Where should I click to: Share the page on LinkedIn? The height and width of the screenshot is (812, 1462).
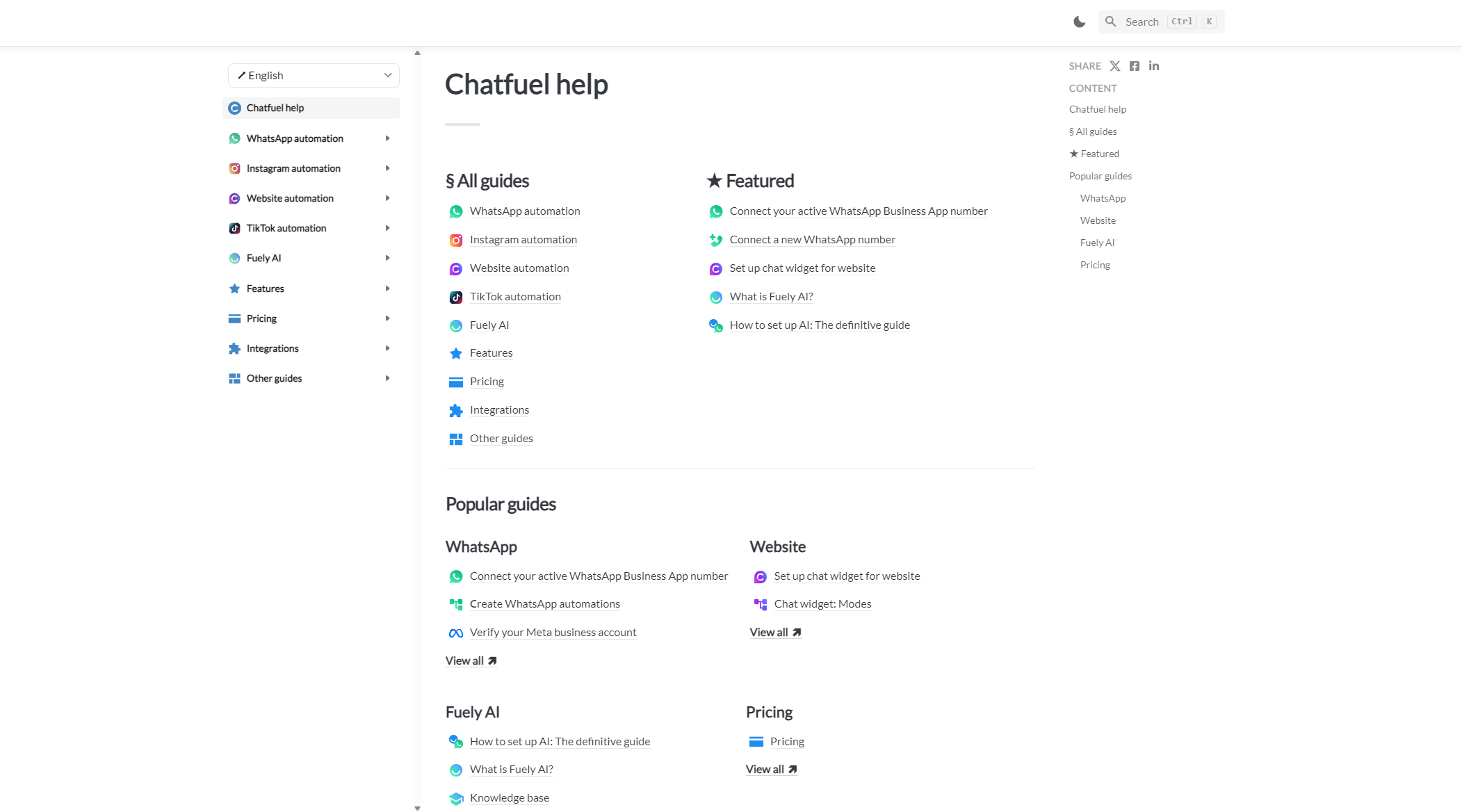point(1154,65)
